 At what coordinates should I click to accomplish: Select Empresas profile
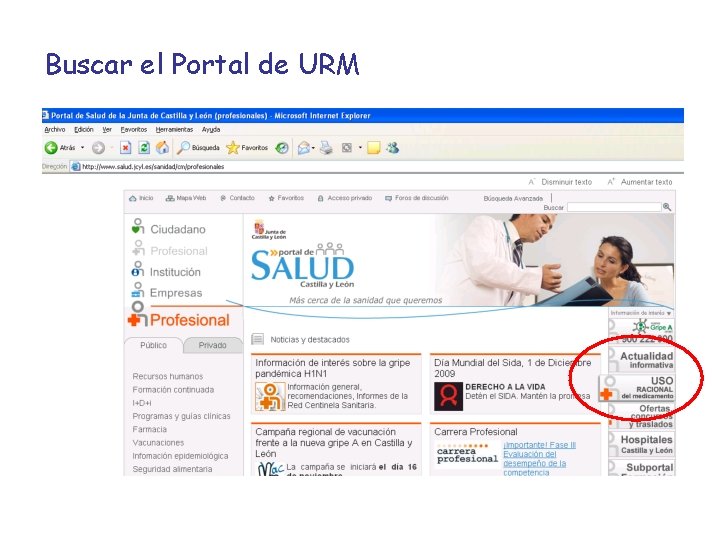[x=167, y=292]
